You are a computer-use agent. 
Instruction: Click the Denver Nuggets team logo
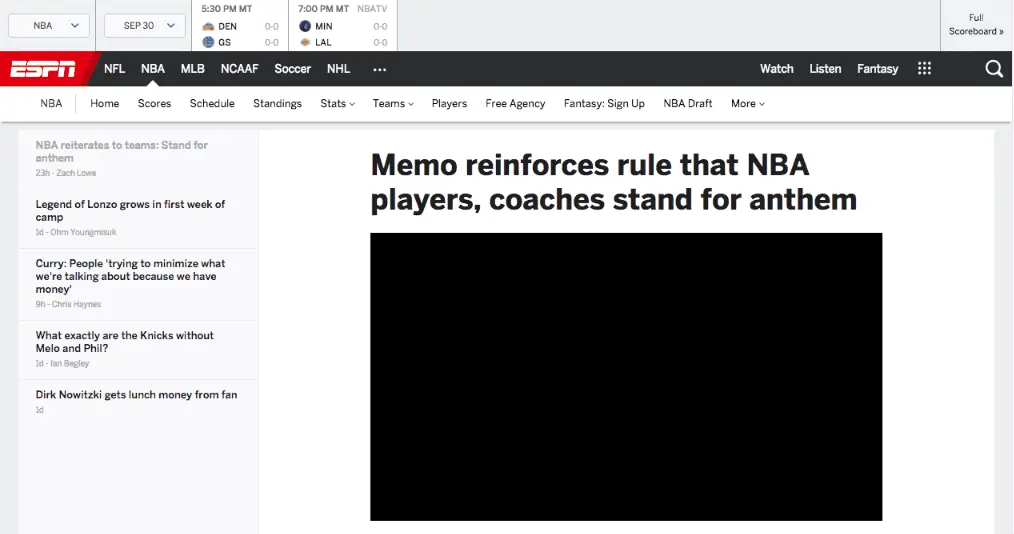pyautogui.click(x=208, y=27)
